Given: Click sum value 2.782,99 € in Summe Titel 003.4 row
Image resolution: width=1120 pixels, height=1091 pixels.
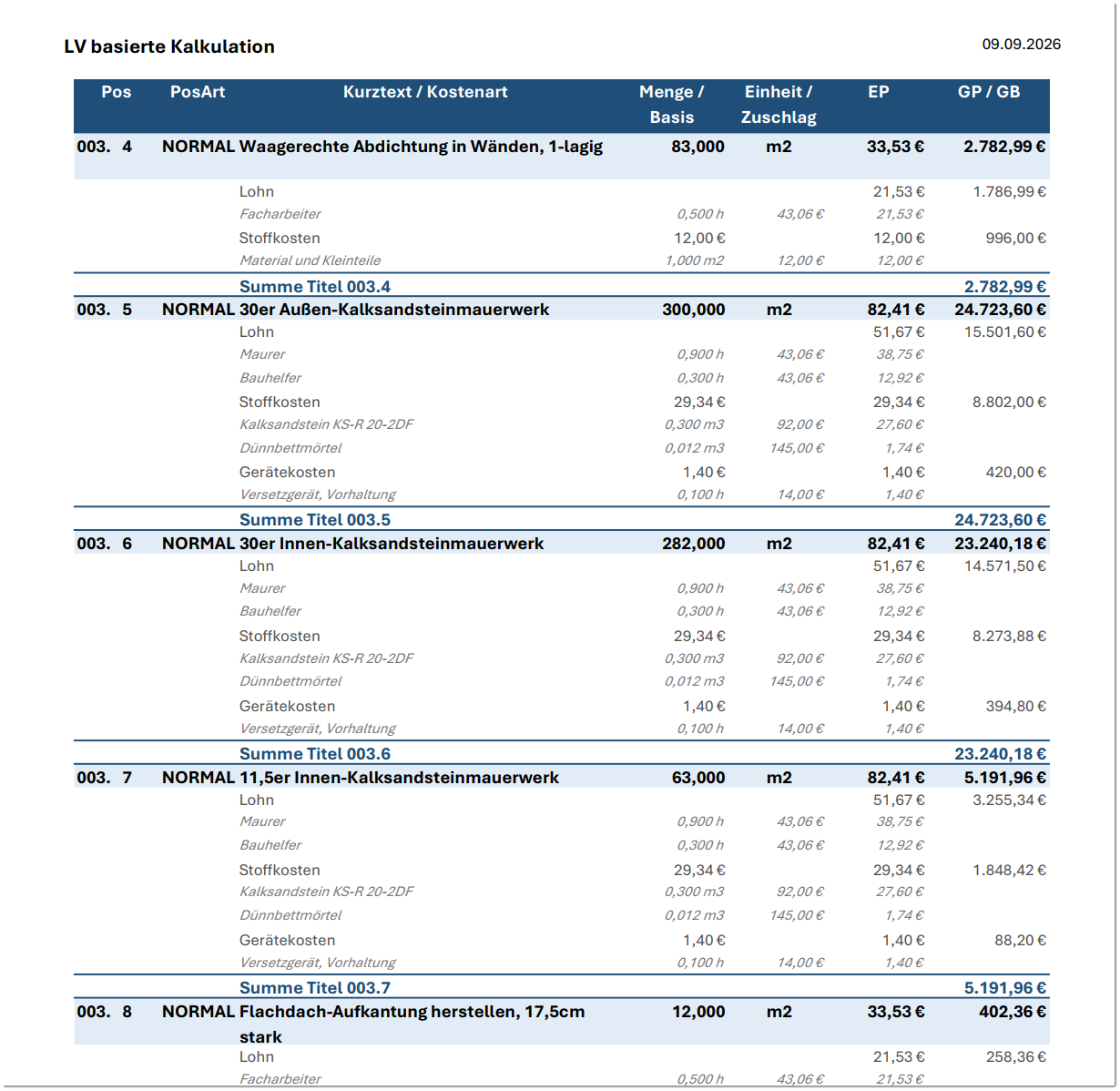Looking at the screenshot, I should [1005, 287].
